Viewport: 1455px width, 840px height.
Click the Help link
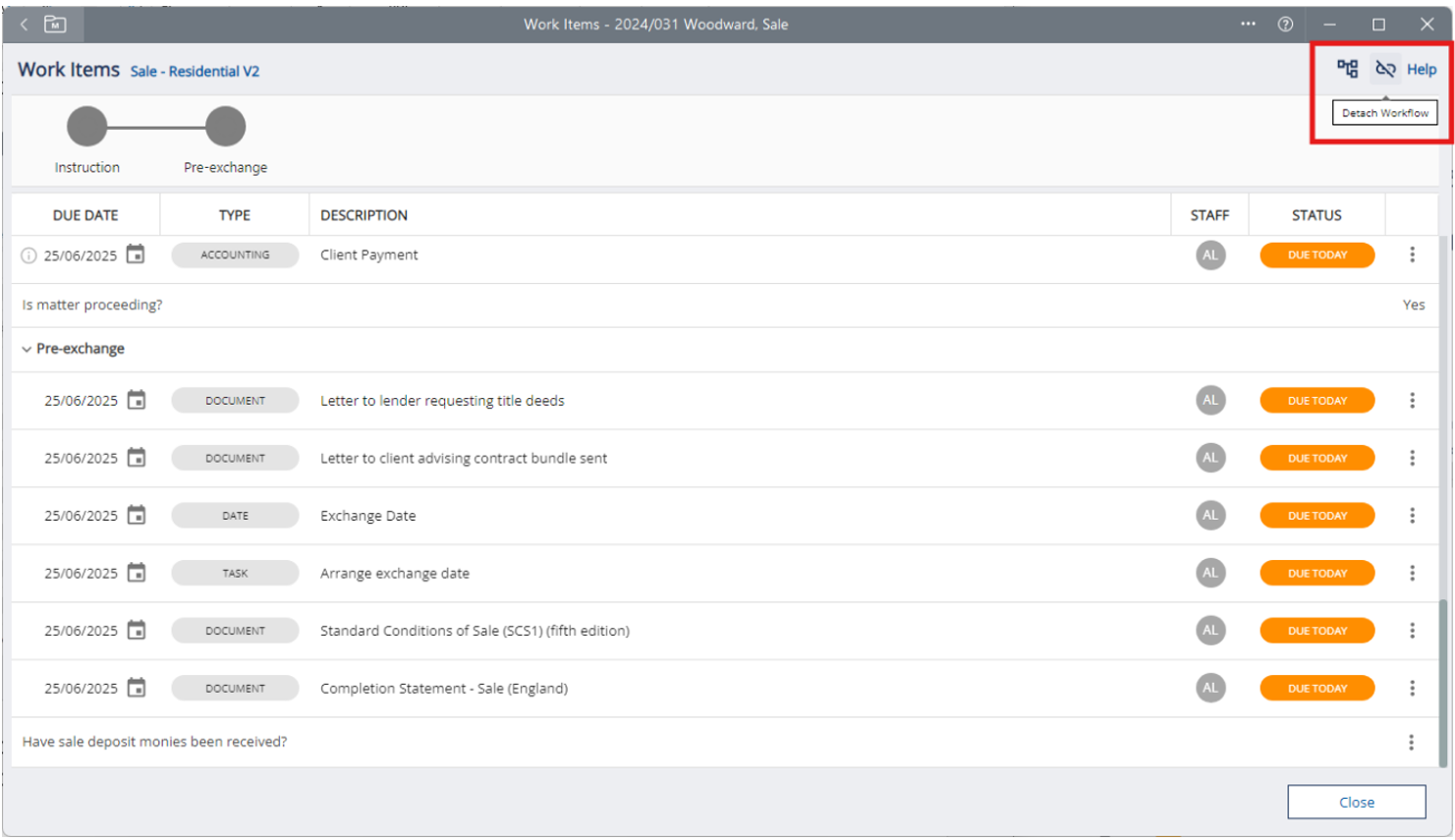click(x=1421, y=69)
